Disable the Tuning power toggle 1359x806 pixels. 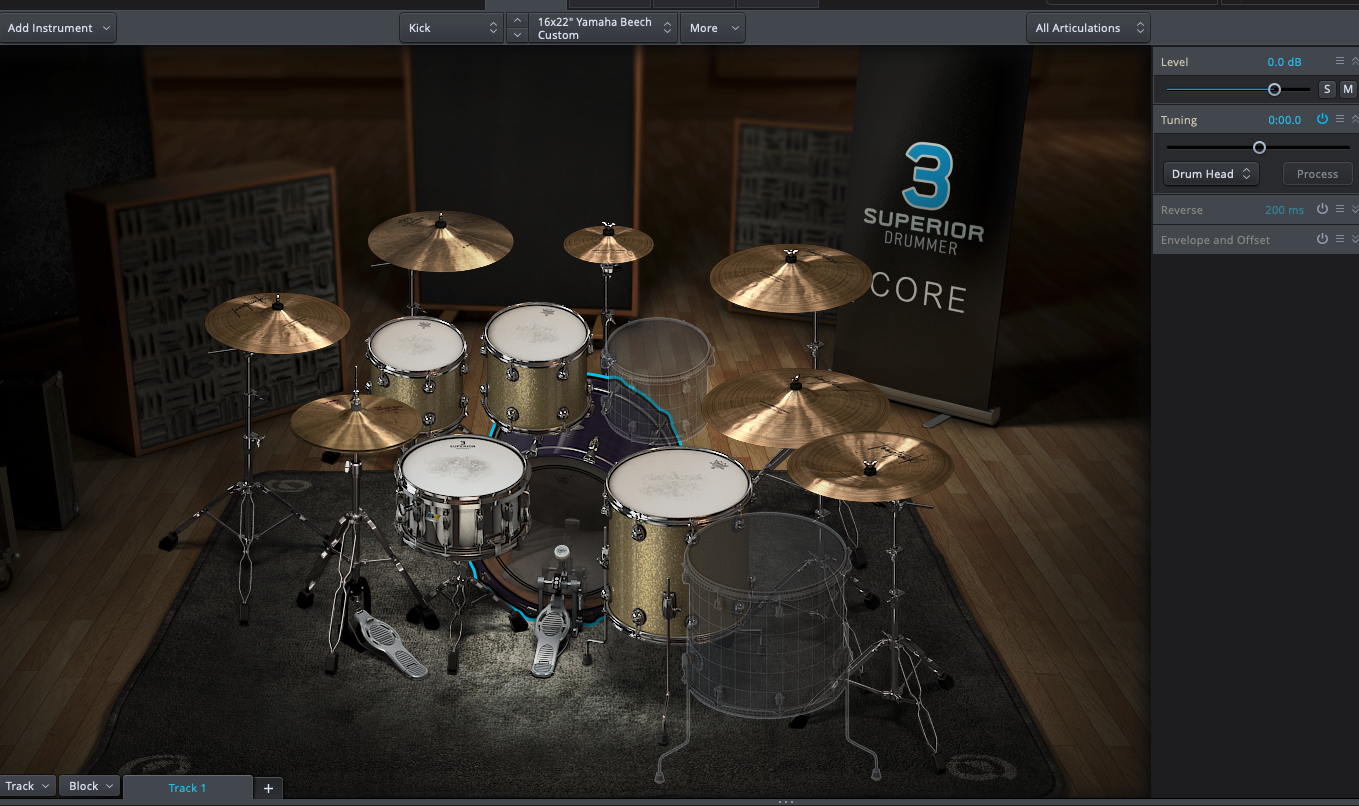tap(1322, 119)
